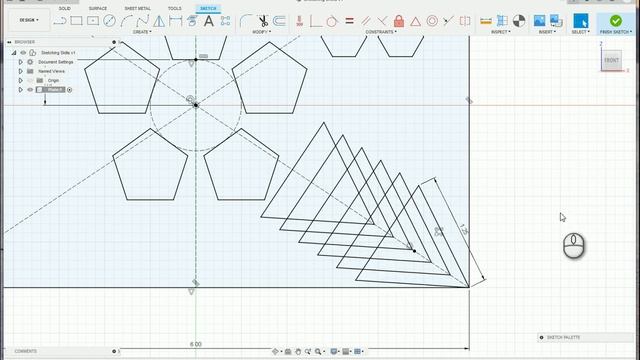Switch to the SOLID tab

[64, 8]
